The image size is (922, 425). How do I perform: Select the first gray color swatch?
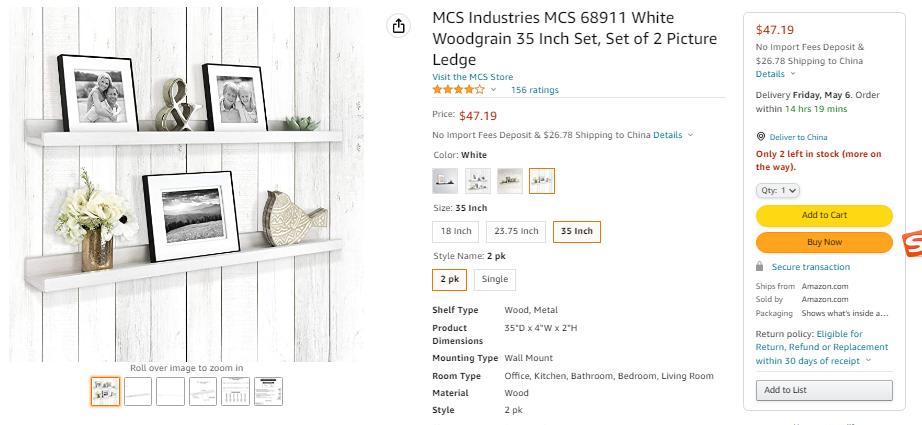click(446, 181)
